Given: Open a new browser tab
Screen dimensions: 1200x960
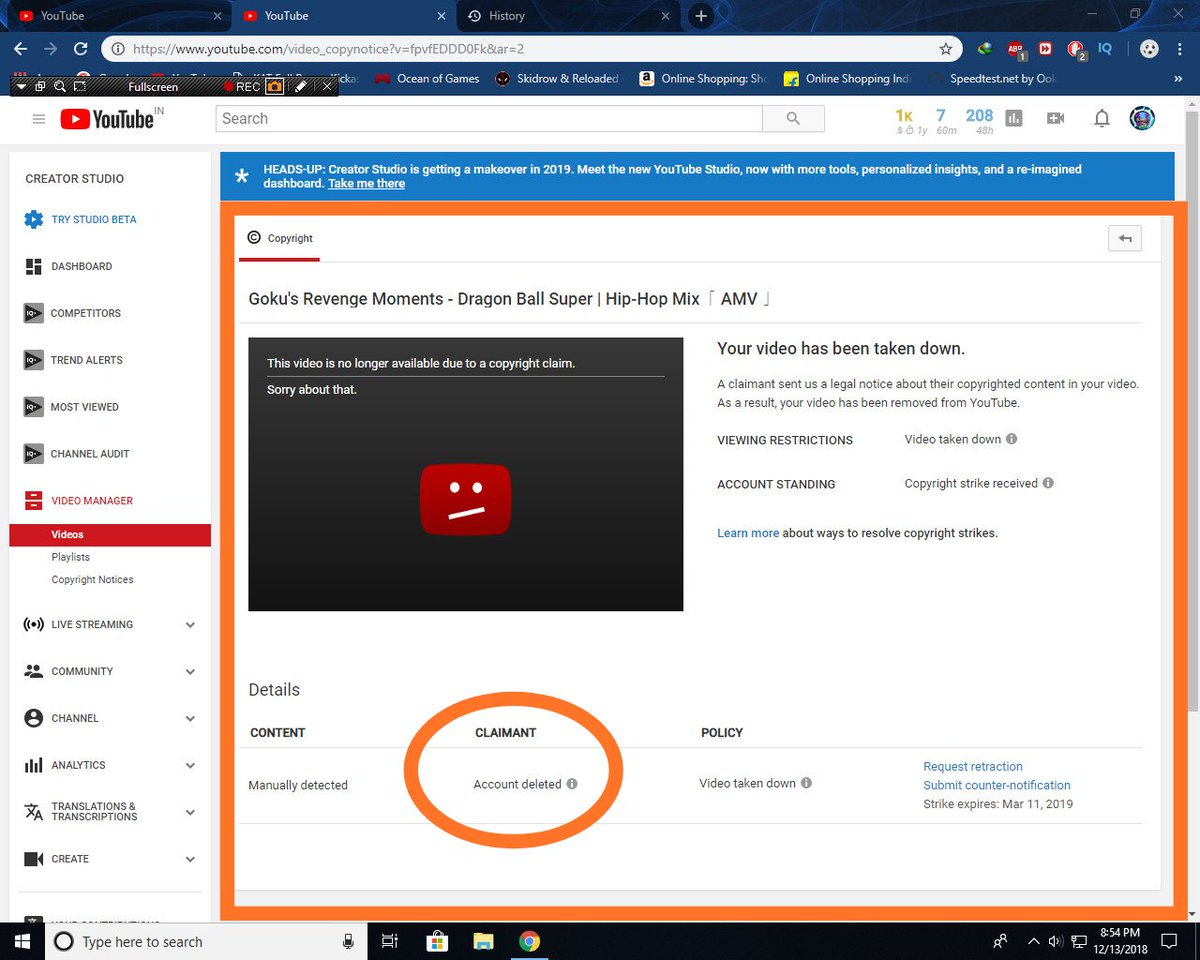Looking at the screenshot, I should tap(701, 16).
